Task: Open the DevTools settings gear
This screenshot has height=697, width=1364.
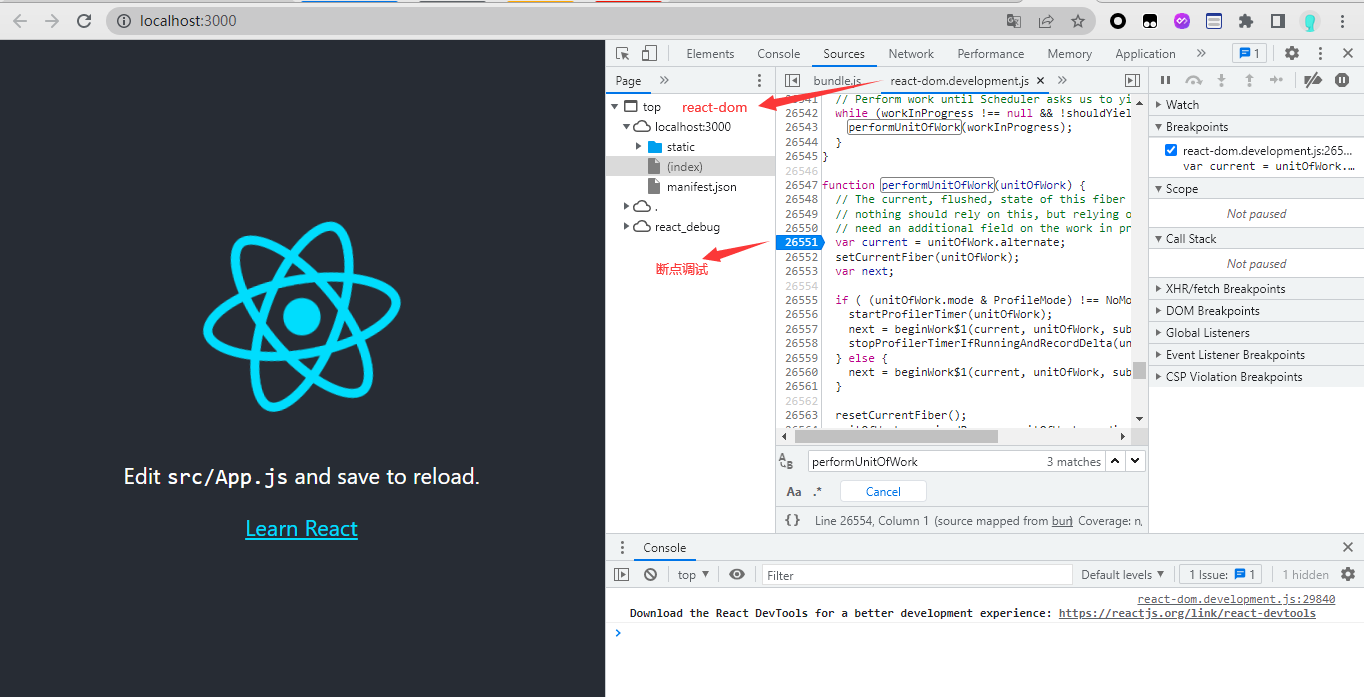Action: click(x=1292, y=54)
